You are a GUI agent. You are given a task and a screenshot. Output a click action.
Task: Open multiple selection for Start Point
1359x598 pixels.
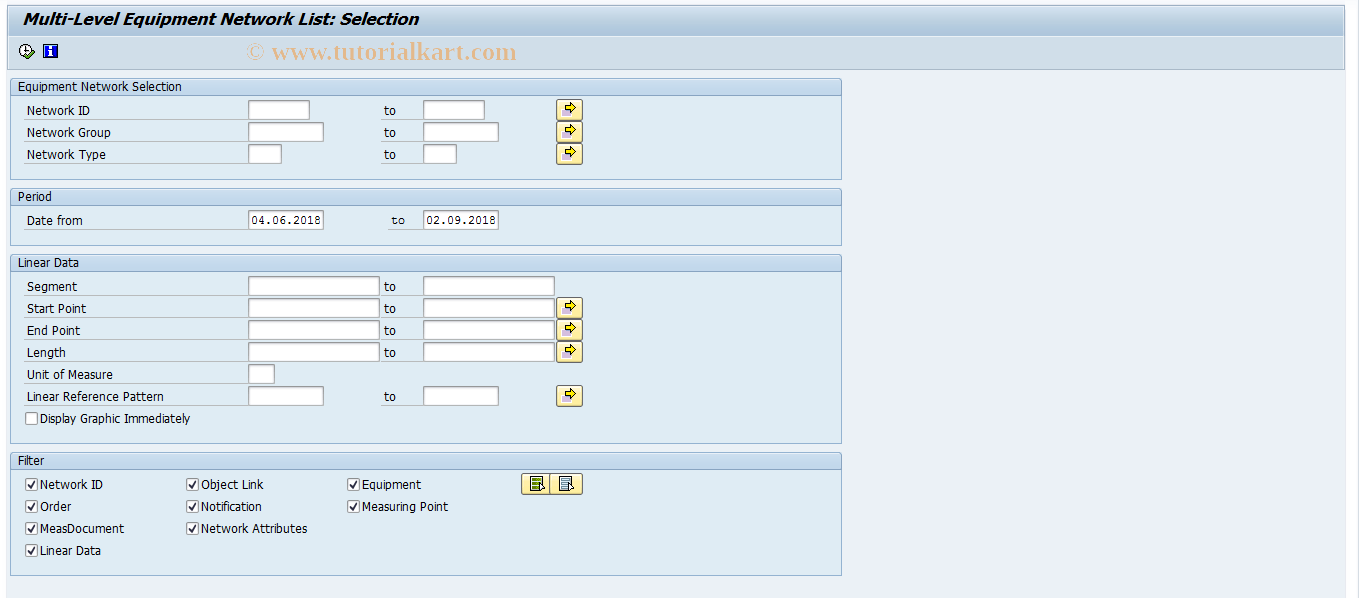(568, 307)
